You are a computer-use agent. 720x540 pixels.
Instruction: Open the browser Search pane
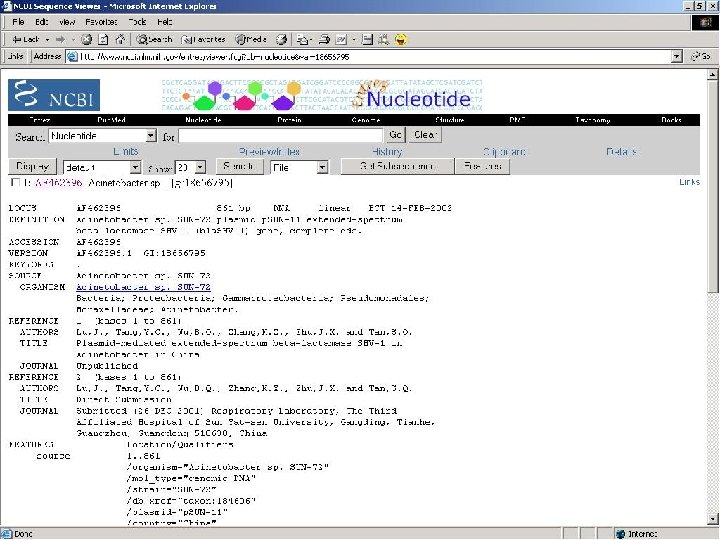point(154,39)
